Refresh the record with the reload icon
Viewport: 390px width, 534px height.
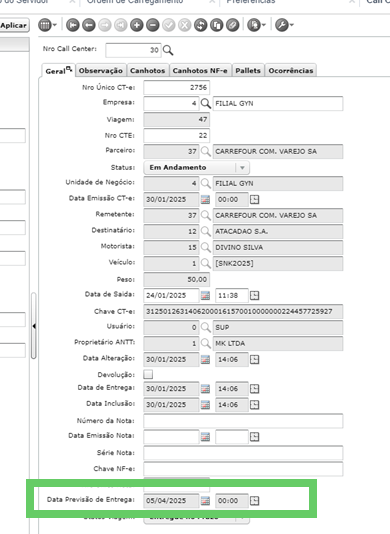click(201, 25)
